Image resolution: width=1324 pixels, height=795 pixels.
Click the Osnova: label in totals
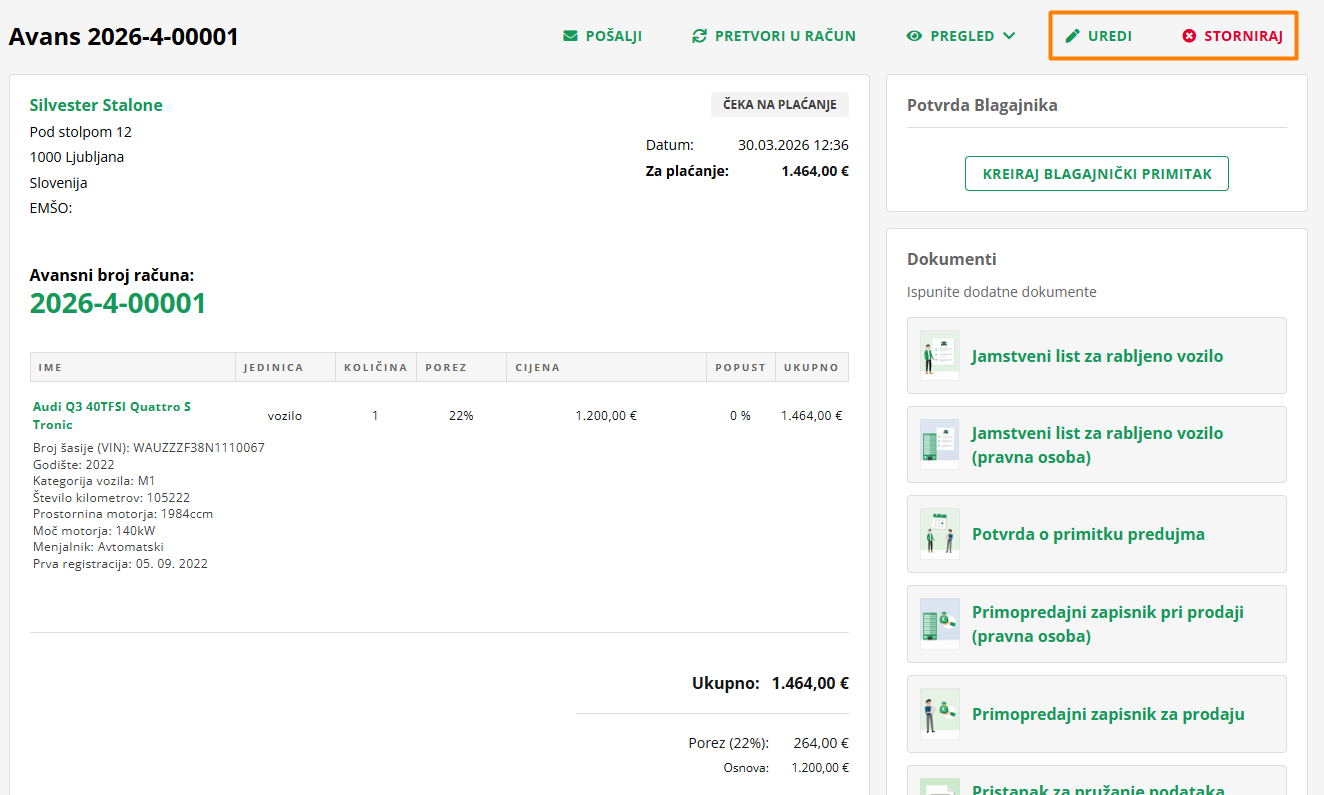[746, 768]
